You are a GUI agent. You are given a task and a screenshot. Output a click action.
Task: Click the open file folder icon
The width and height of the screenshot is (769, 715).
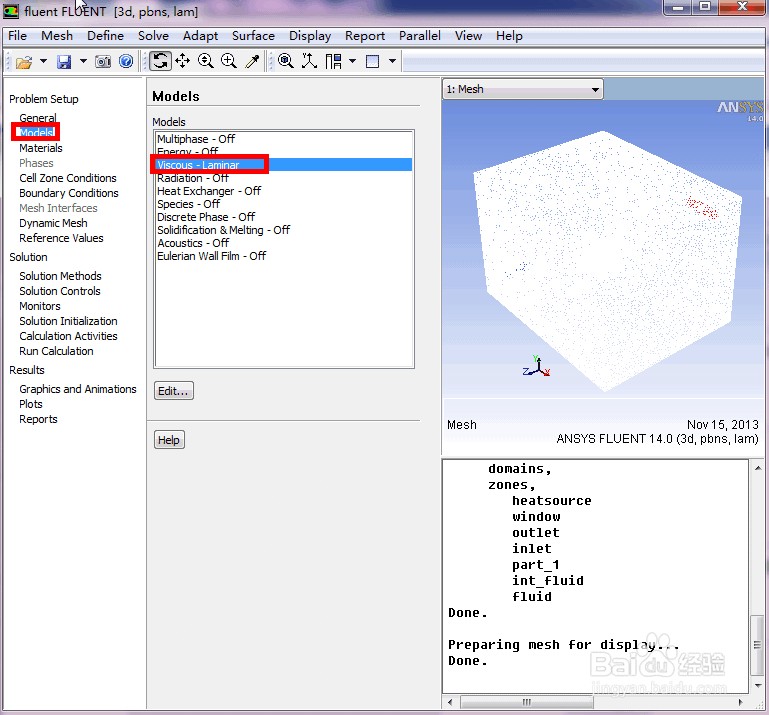coord(24,62)
